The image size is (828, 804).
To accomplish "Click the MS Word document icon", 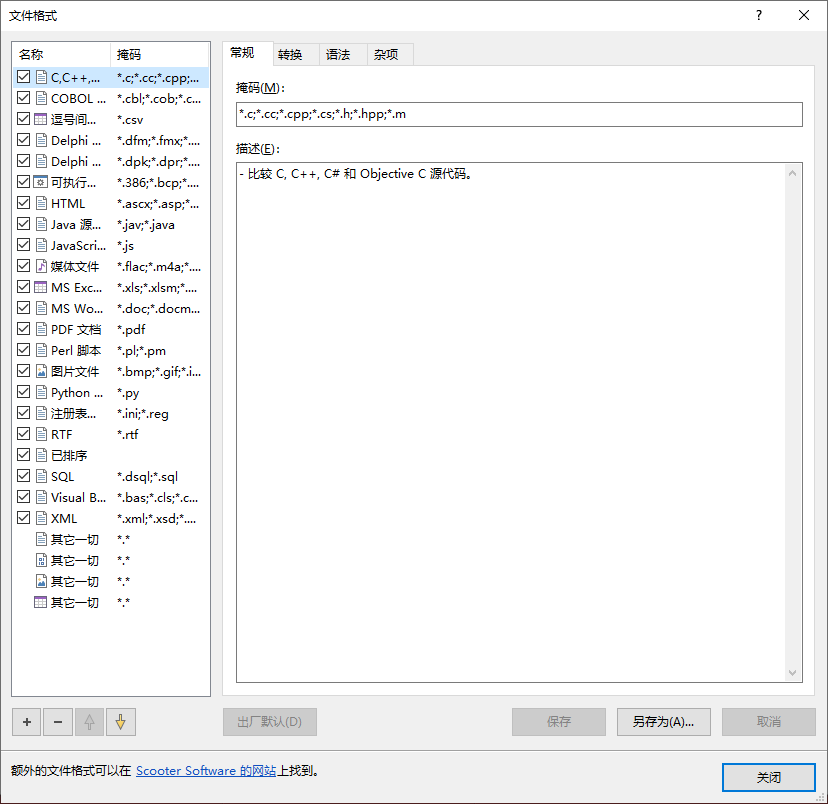I will pyautogui.click(x=41, y=308).
